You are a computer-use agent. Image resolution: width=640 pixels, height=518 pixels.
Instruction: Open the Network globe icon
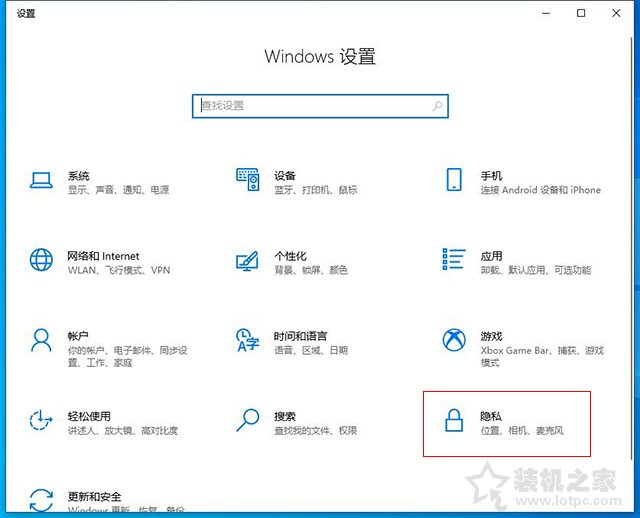pos(41,260)
